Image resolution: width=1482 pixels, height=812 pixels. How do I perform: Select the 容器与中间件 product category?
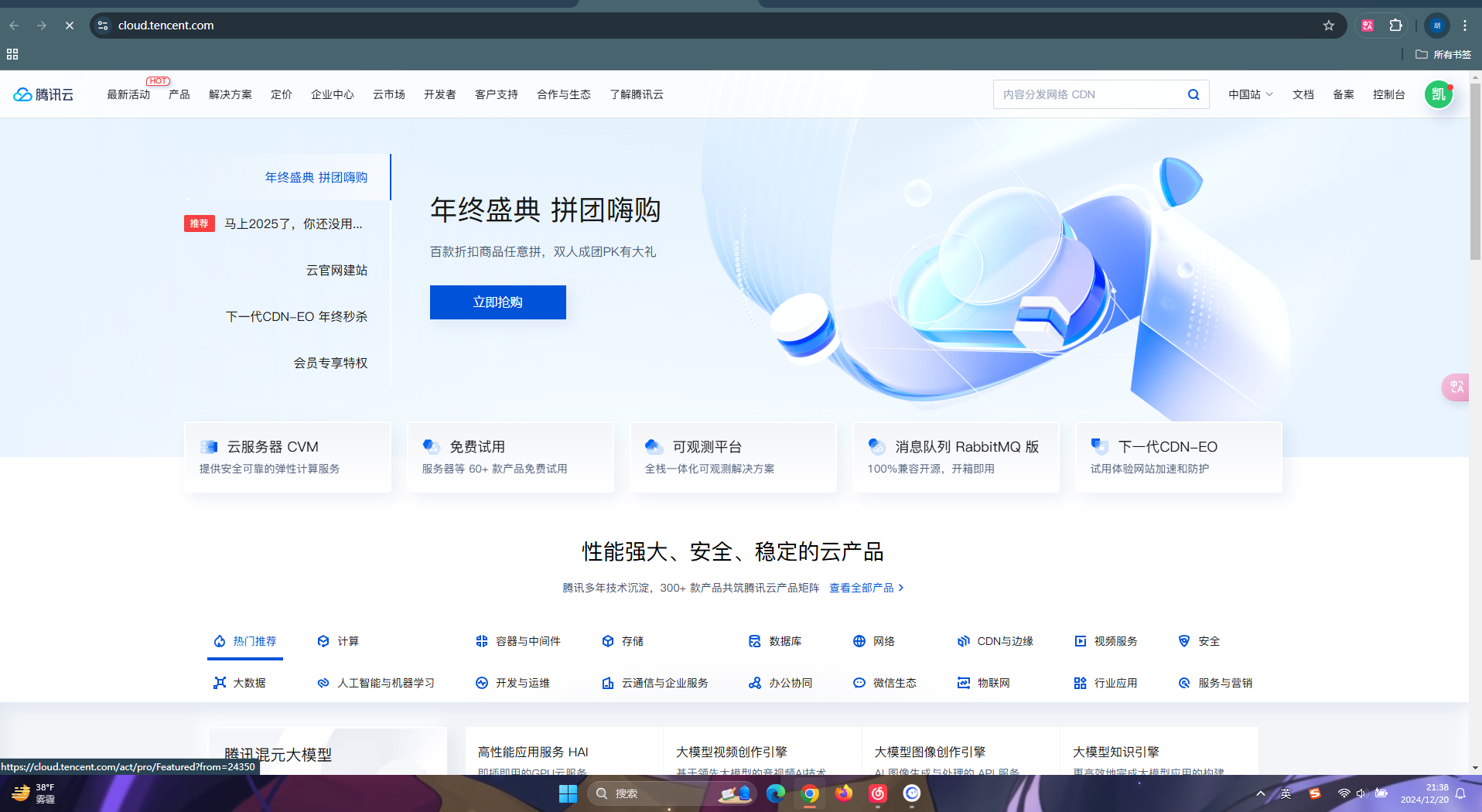point(518,641)
